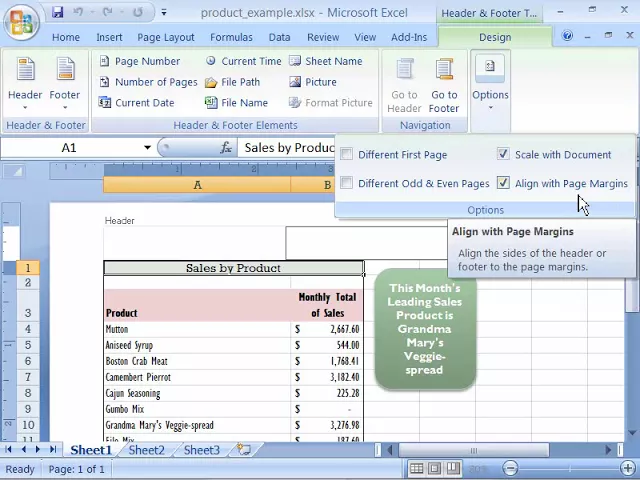Click the formula bar text field
The width and height of the screenshot is (640, 480).
[x=287, y=147]
